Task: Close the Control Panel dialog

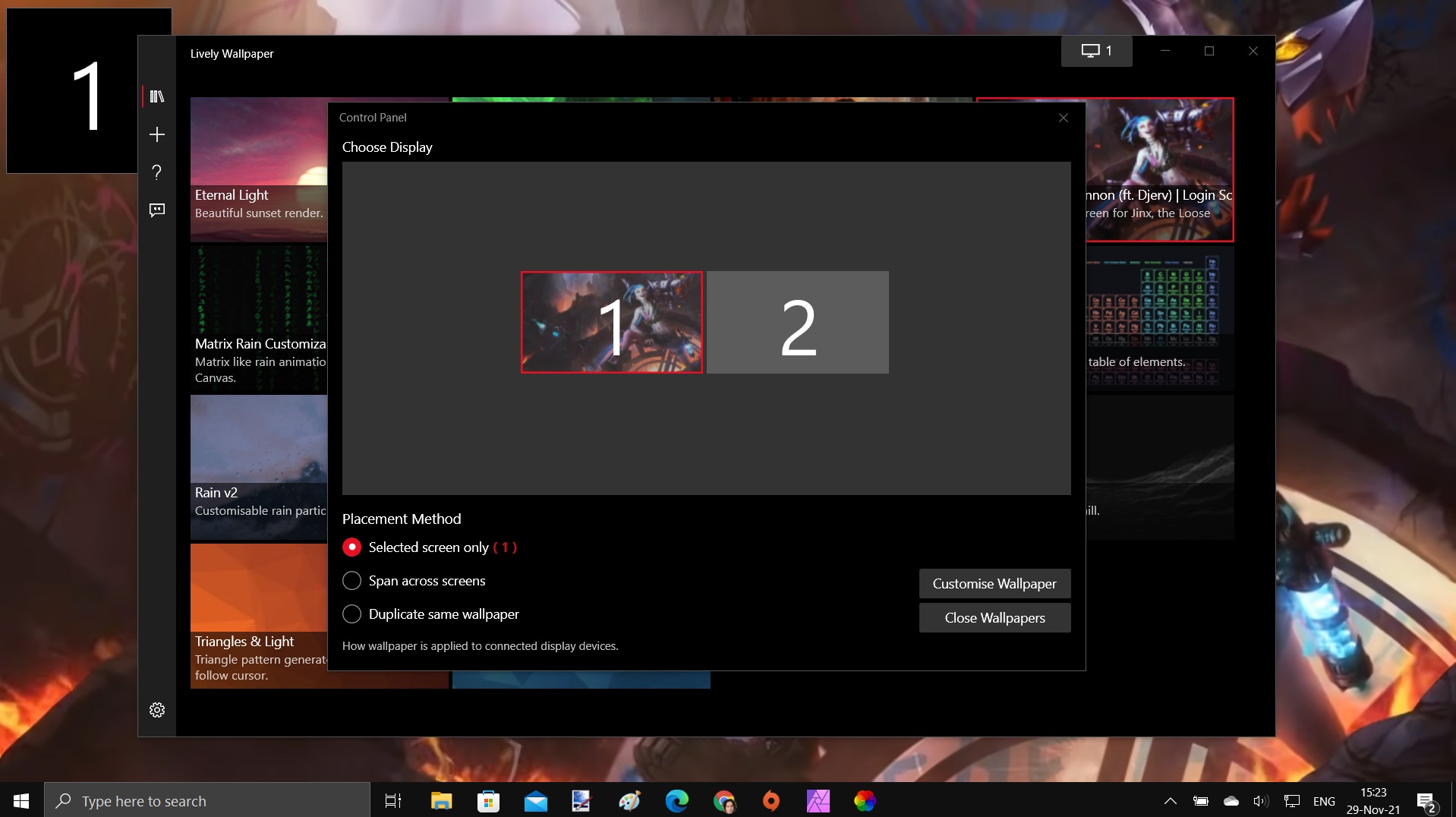Action: tap(1063, 118)
